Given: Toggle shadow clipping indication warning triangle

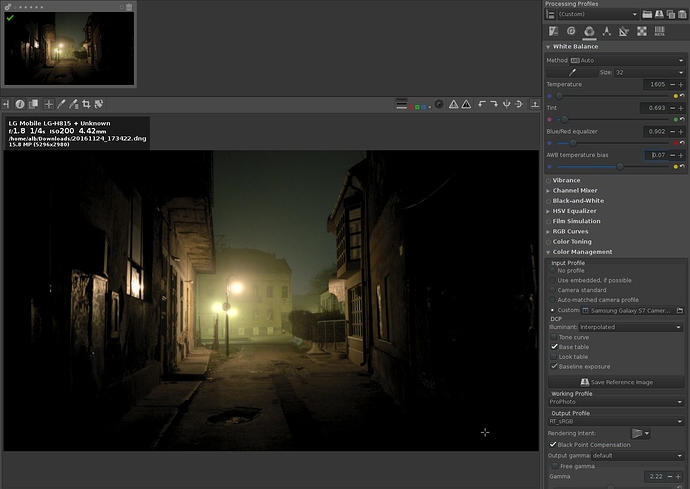Looking at the screenshot, I should 453,104.
